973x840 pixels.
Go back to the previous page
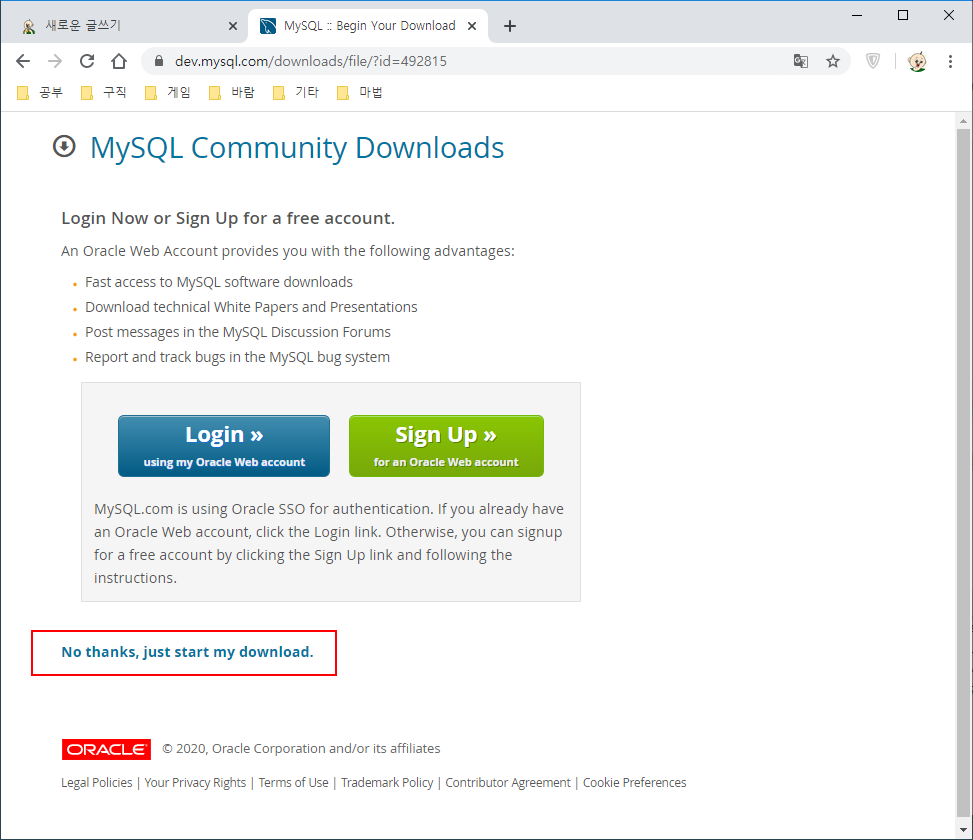pyautogui.click(x=23, y=61)
